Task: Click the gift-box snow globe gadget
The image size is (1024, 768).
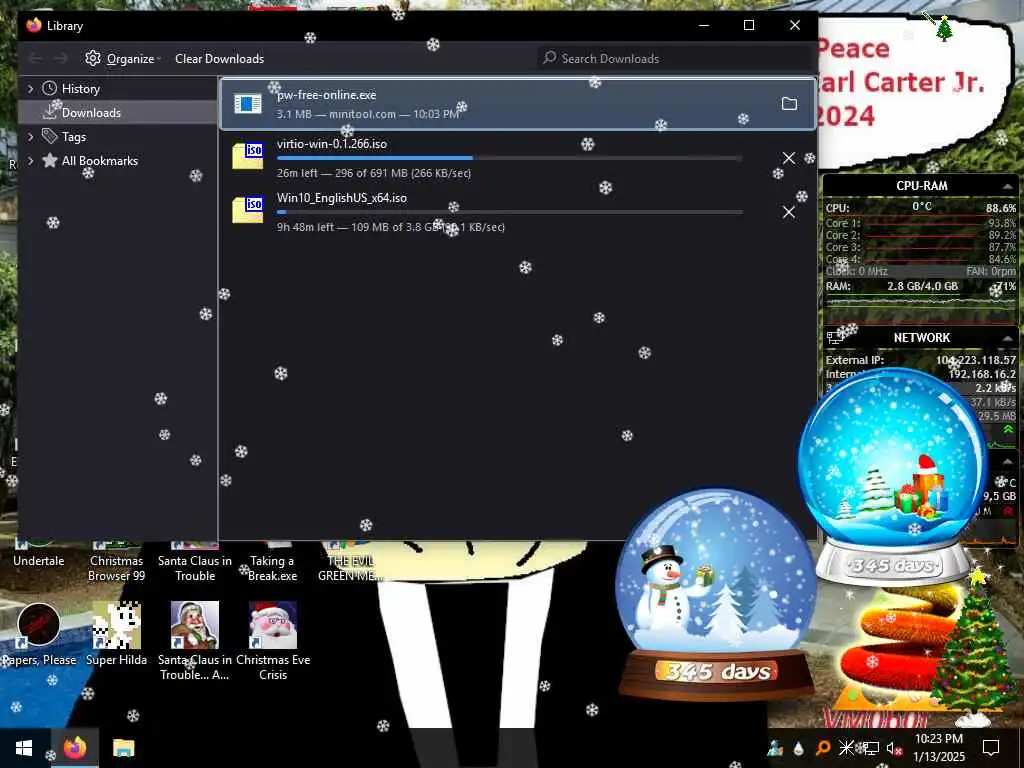Action: [893, 477]
